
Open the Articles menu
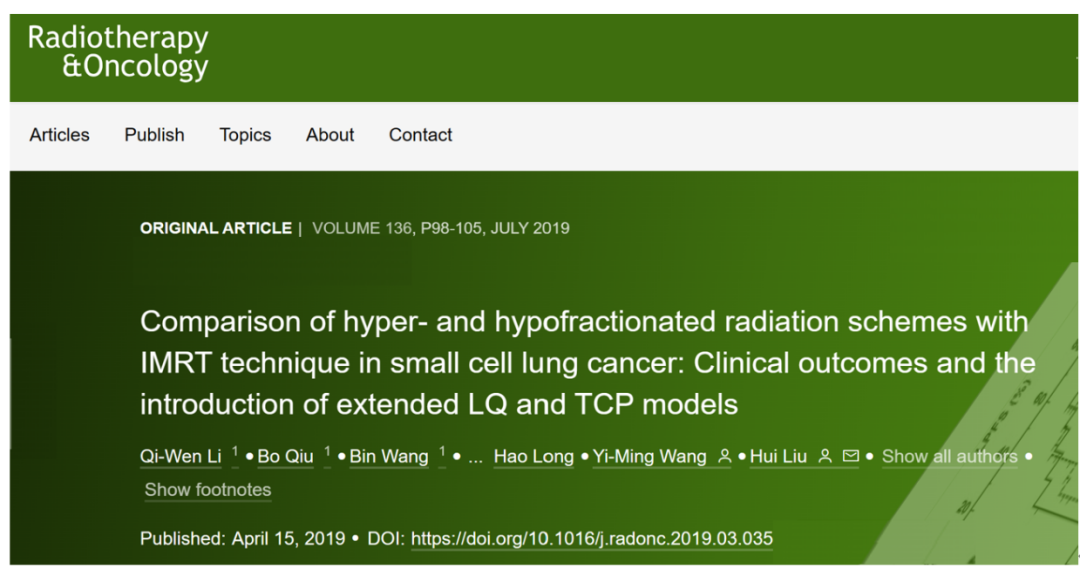[59, 135]
